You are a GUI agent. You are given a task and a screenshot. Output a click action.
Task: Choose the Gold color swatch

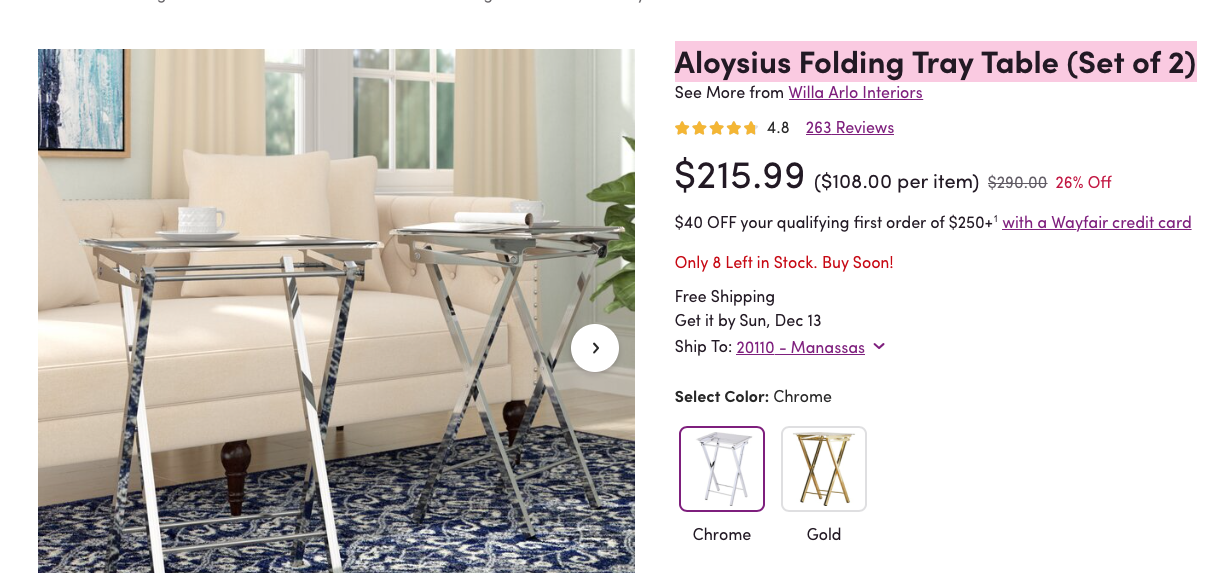pyautogui.click(x=824, y=469)
